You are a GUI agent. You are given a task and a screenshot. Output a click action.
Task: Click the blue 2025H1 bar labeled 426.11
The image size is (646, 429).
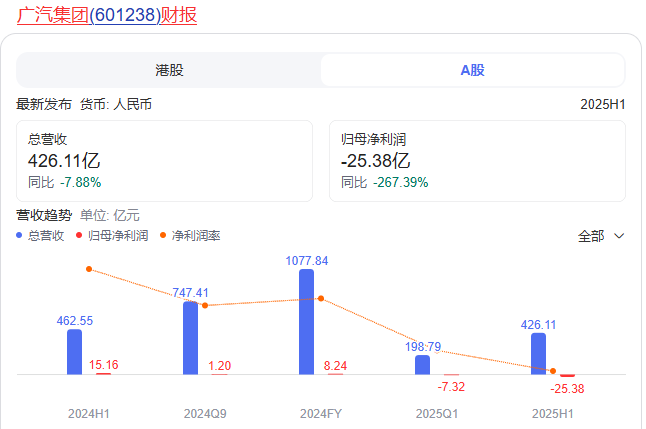(538, 354)
